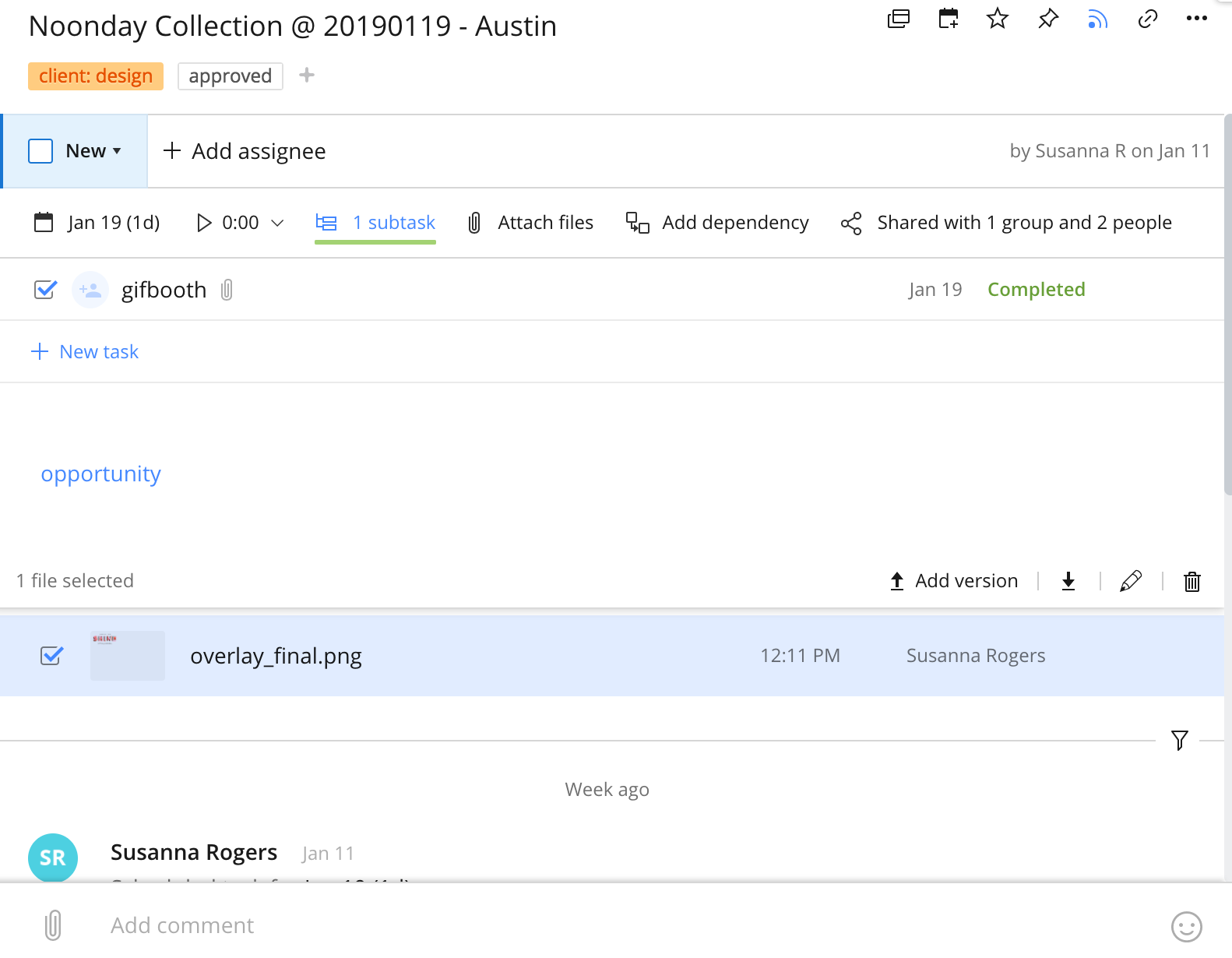Pin this task using the pin icon
Screen dimensions: 1232x958
pyautogui.click(x=1048, y=19)
